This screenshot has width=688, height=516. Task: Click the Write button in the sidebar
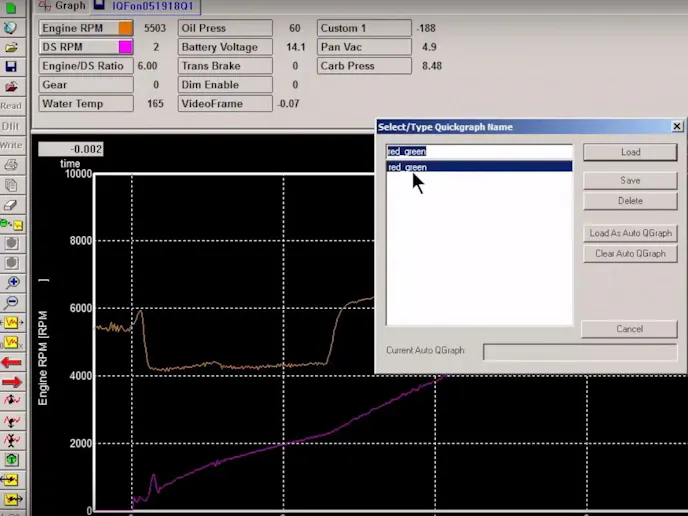point(11,146)
